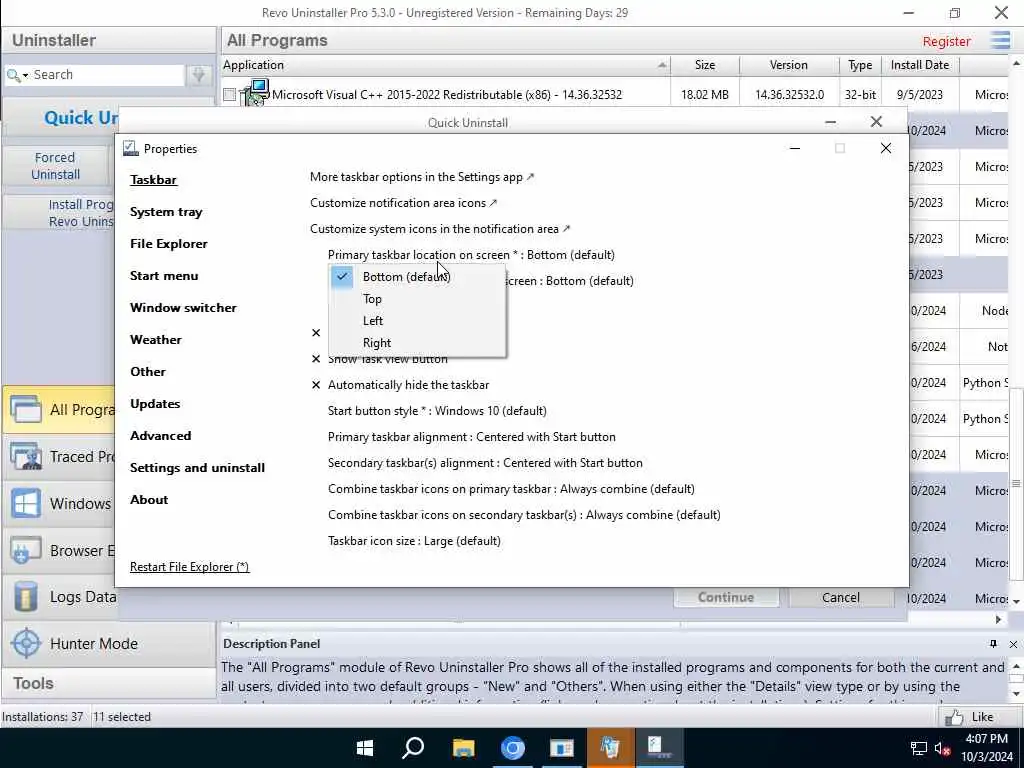The width and height of the screenshot is (1024, 768).
Task: Open Settings and uninstall section
Action: pyautogui.click(x=197, y=468)
